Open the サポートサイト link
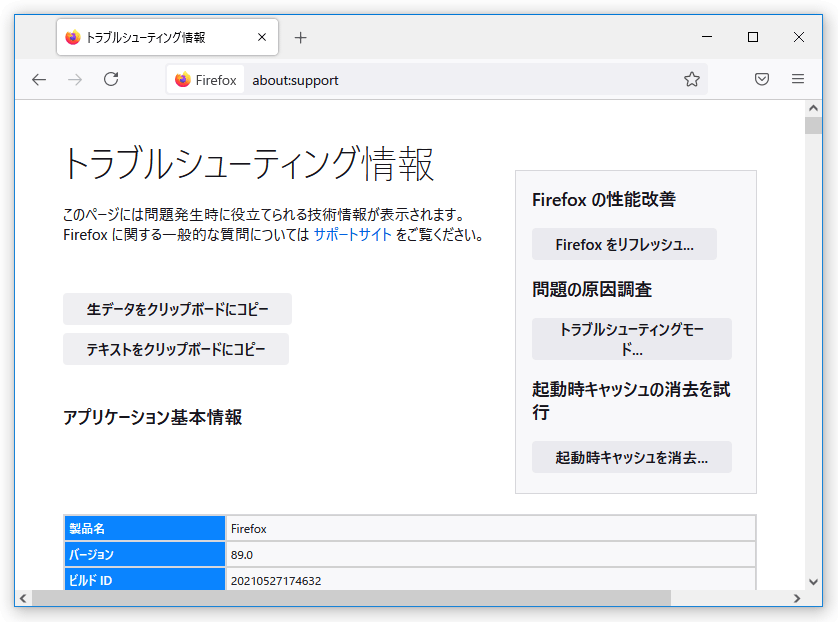This screenshot has height=622, width=838. [353, 235]
